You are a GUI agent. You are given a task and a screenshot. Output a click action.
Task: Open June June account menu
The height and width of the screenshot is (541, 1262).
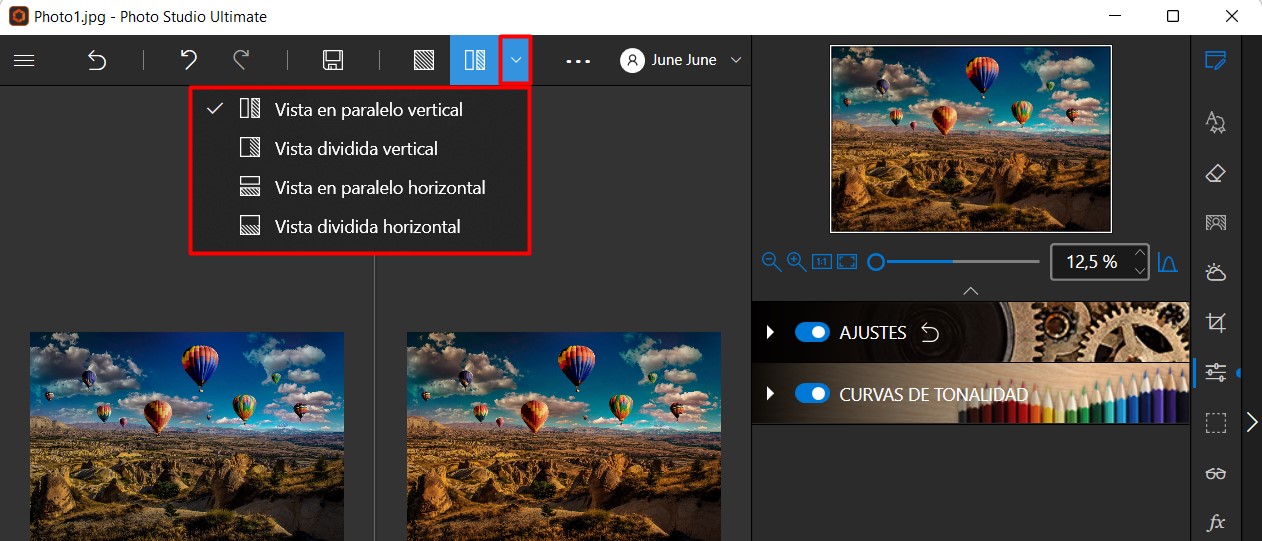pos(682,60)
